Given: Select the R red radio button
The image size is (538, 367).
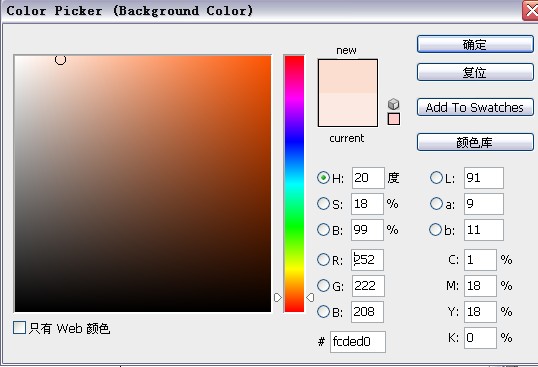Looking at the screenshot, I should click(323, 260).
